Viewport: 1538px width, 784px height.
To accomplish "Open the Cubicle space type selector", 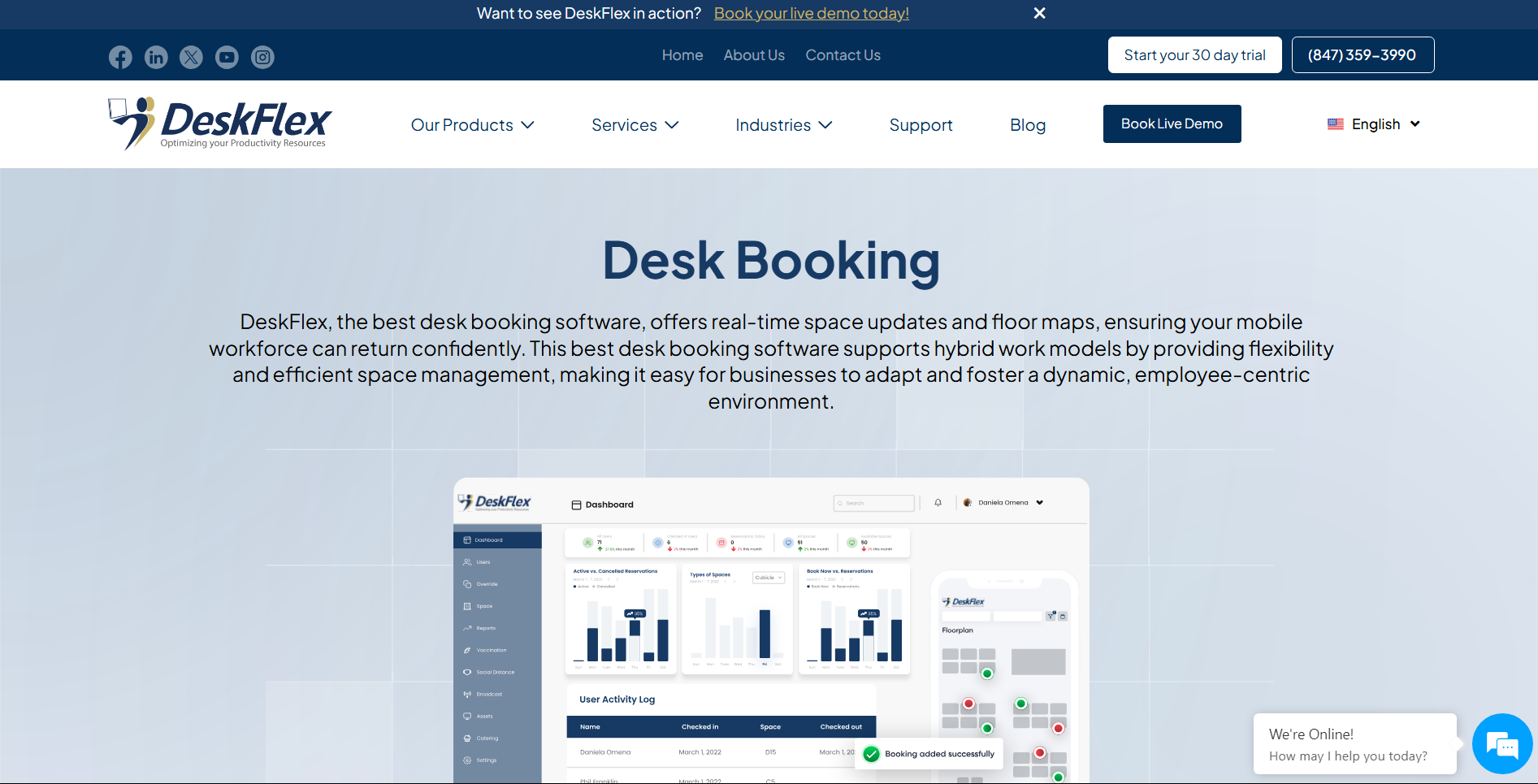I will click(767, 577).
